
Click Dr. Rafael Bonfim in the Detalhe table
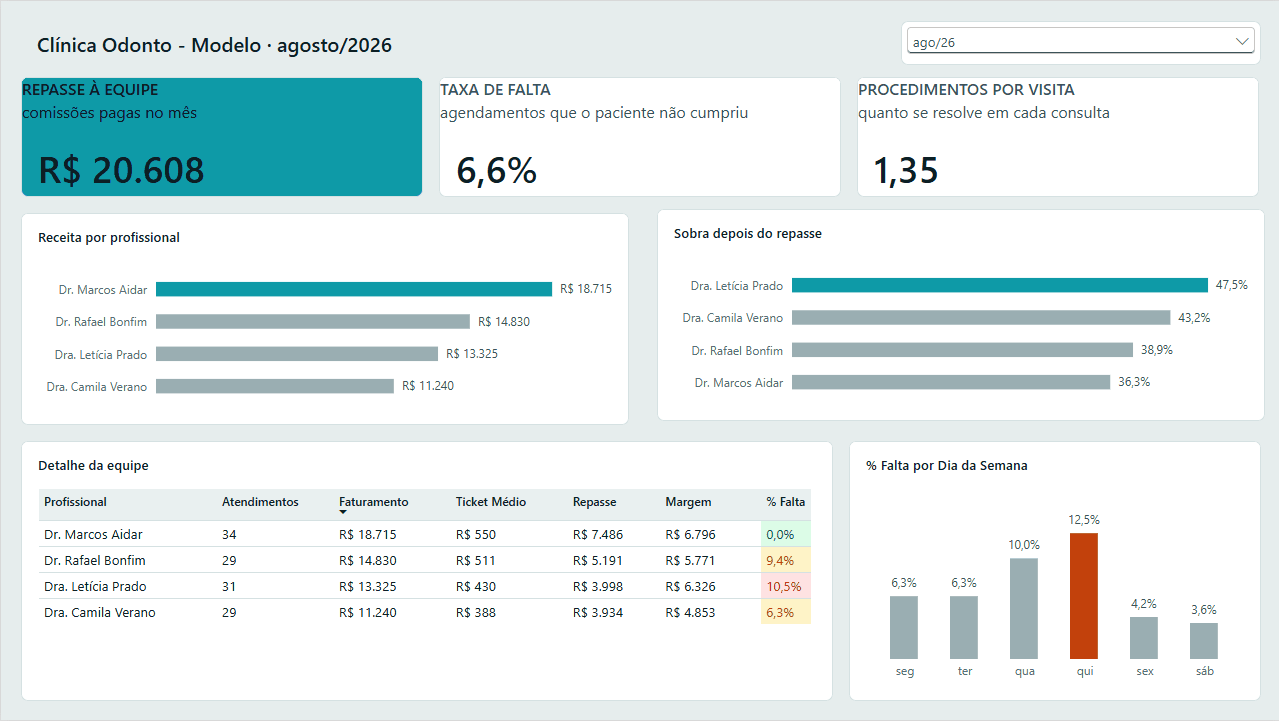click(x=95, y=561)
